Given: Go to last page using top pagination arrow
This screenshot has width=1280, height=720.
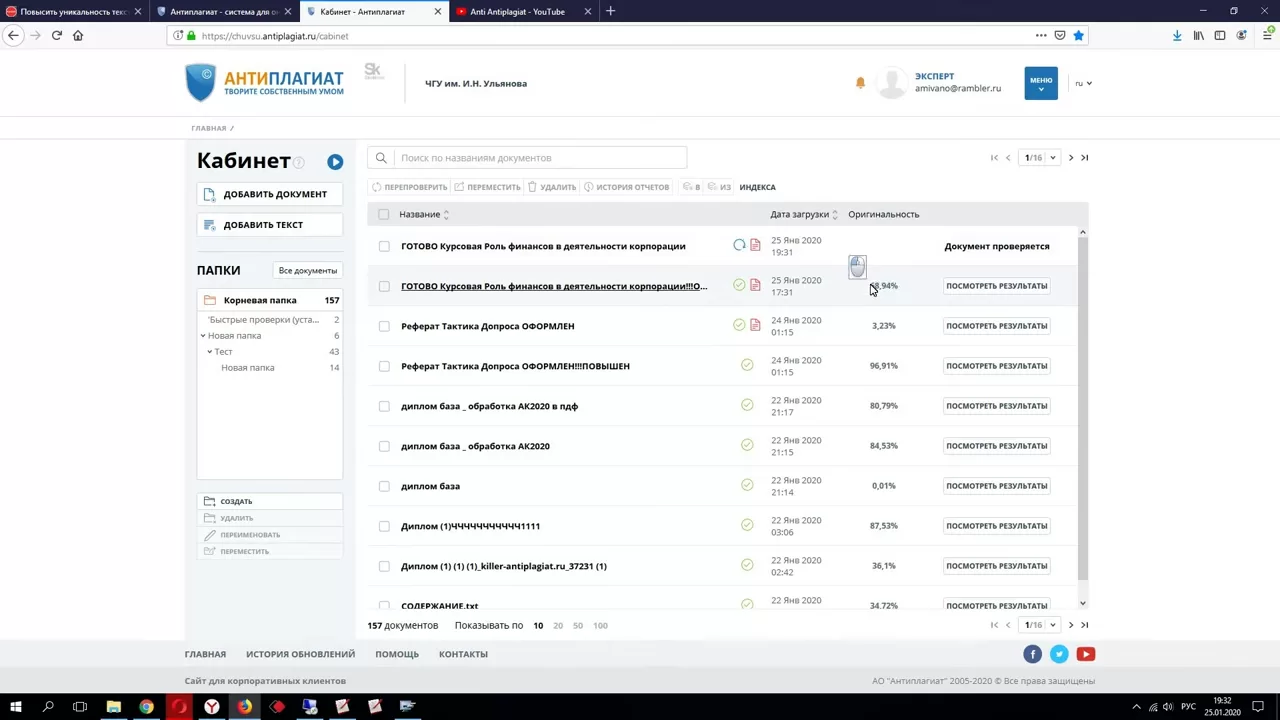Looking at the screenshot, I should point(1085,158).
